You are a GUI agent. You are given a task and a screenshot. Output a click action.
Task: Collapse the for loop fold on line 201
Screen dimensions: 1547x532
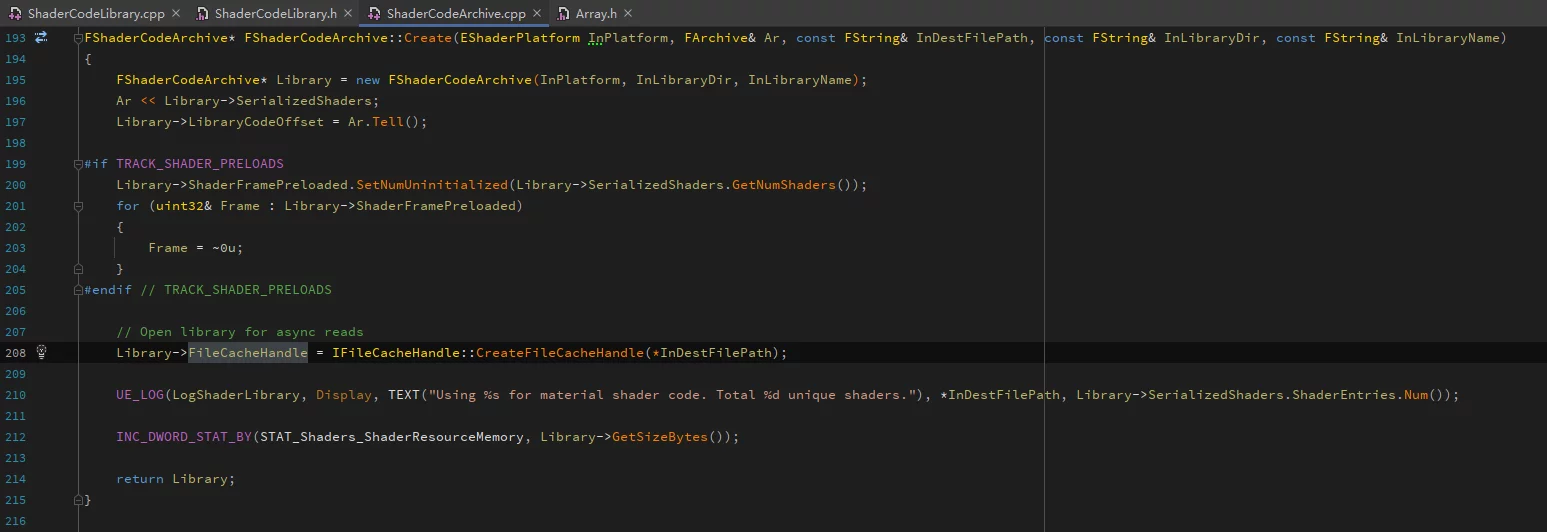pos(78,206)
